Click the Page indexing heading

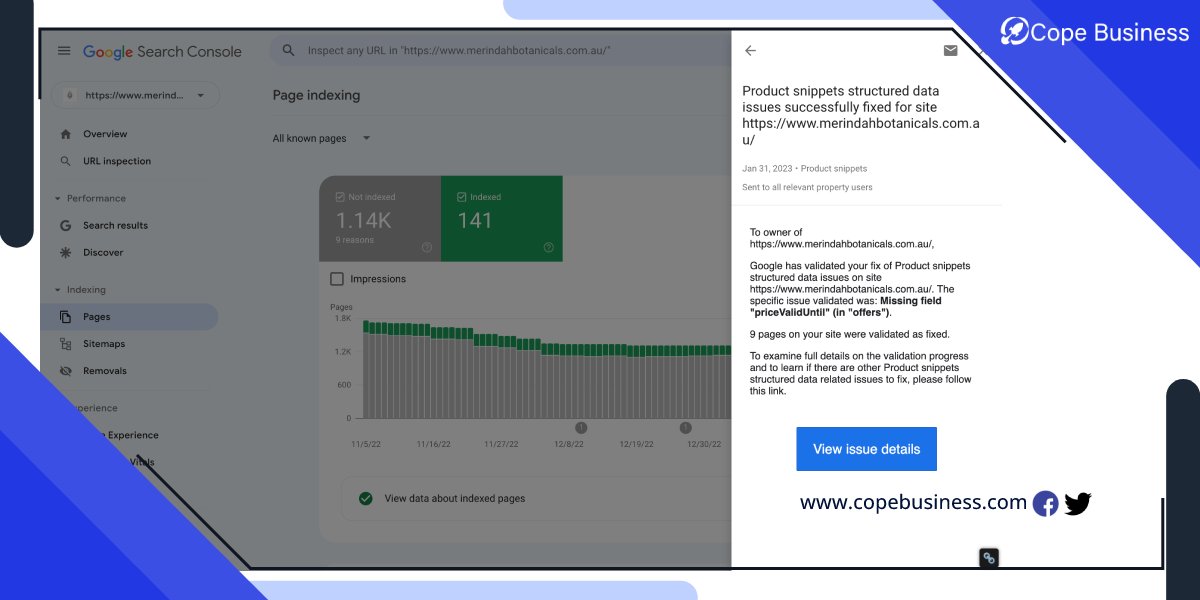click(316, 95)
